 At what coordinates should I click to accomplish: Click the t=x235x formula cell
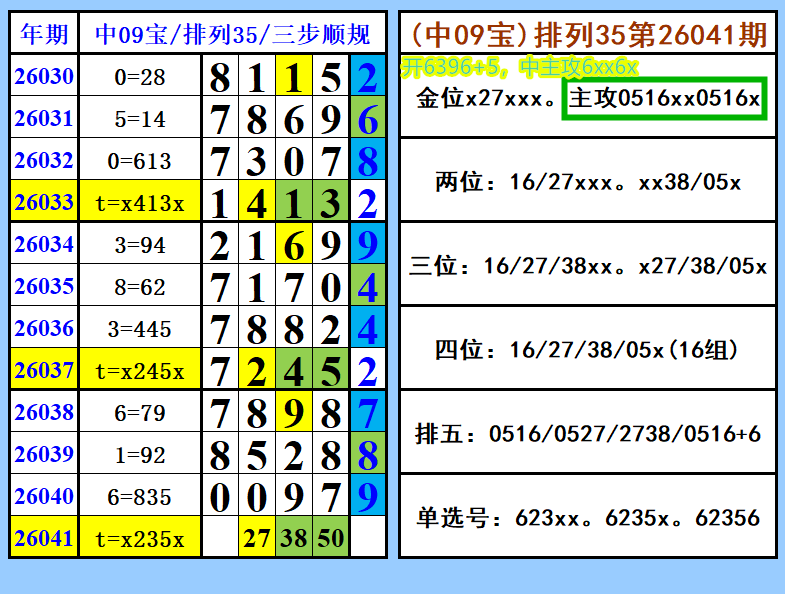pyautogui.click(x=140, y=538)
